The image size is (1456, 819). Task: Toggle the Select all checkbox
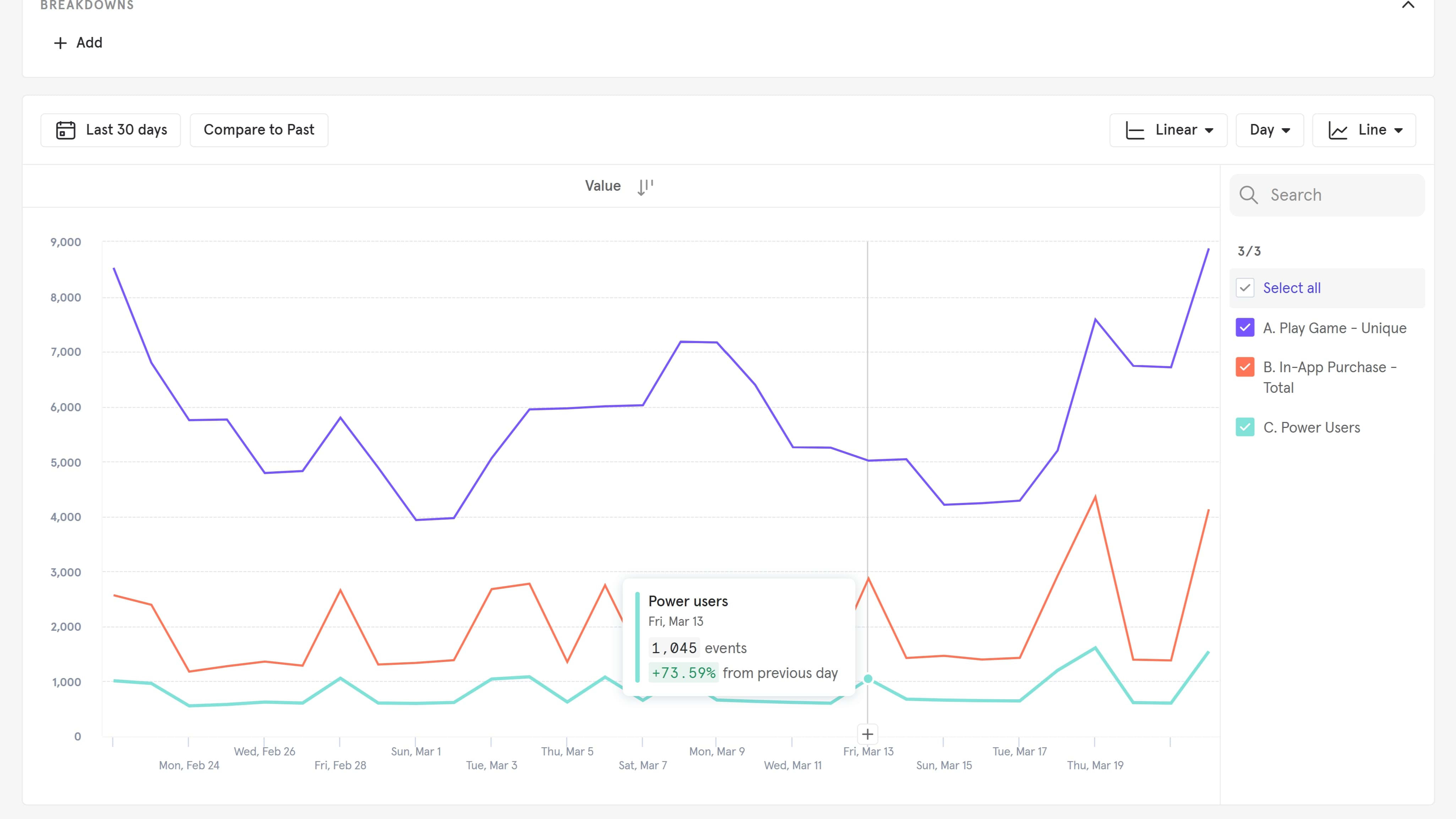(x=1245, y=288)
